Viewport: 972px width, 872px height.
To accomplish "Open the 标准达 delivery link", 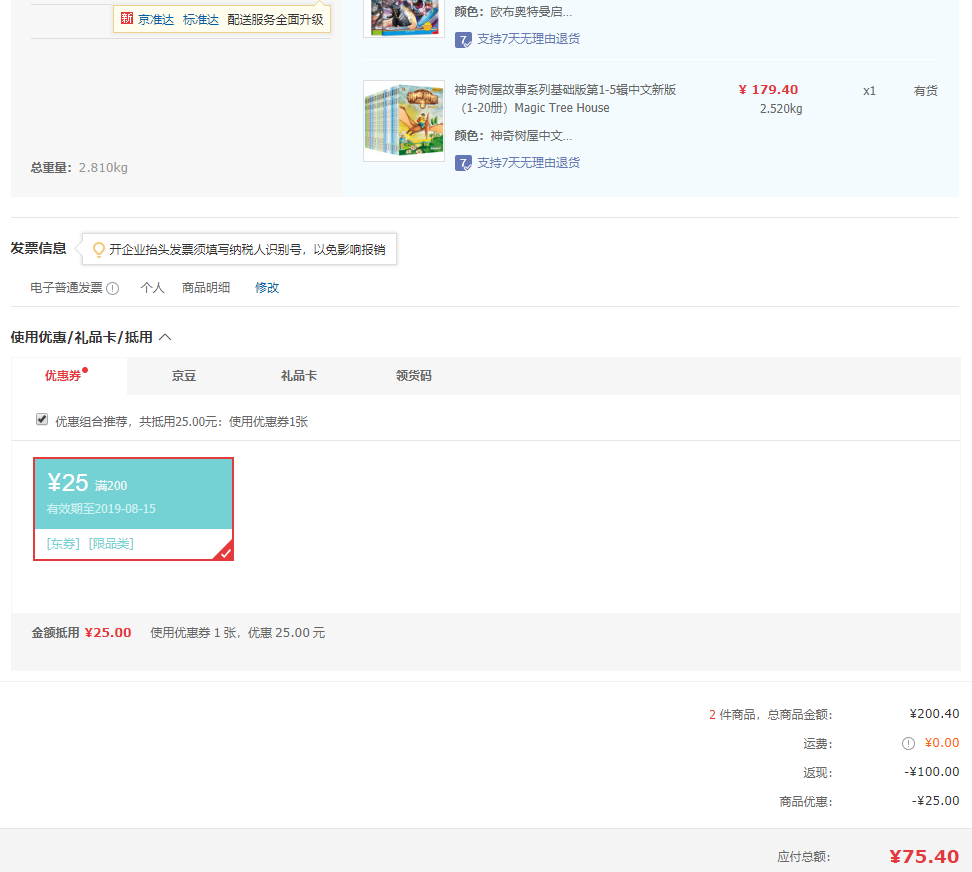I will pos(201,19).
